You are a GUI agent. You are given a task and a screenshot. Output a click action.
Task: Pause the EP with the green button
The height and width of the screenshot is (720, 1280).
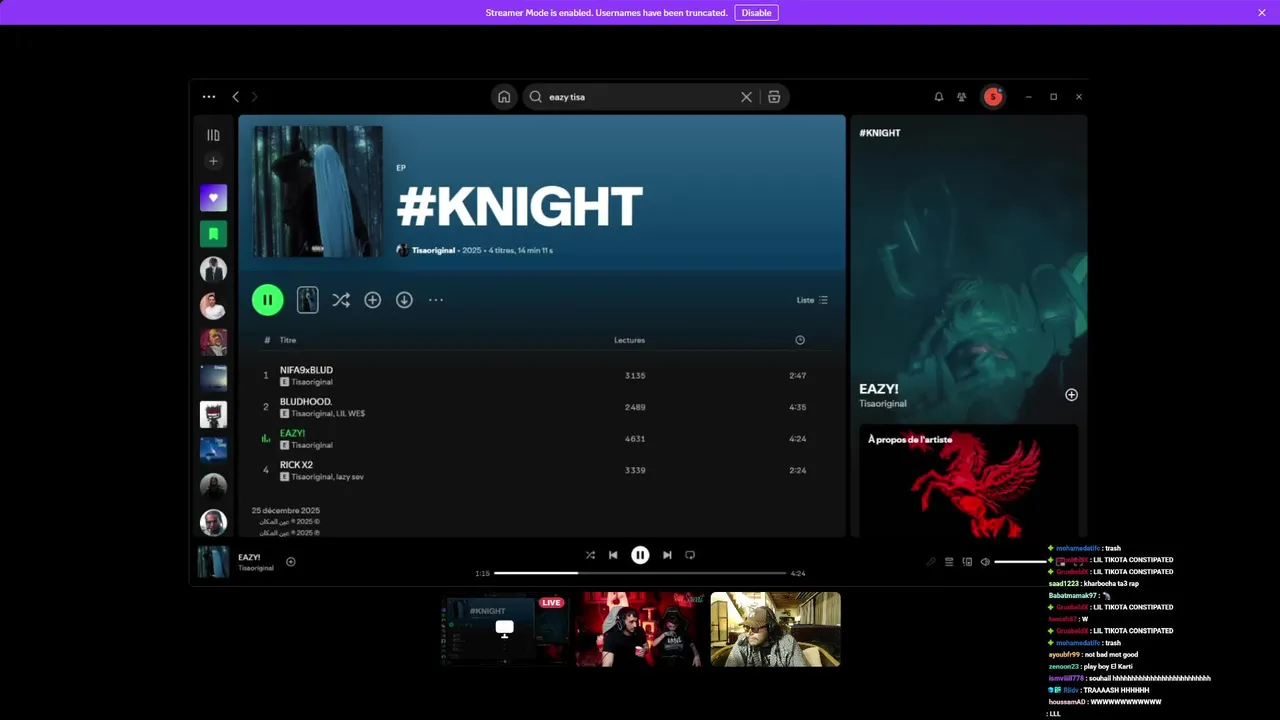(x=267, y=300)
